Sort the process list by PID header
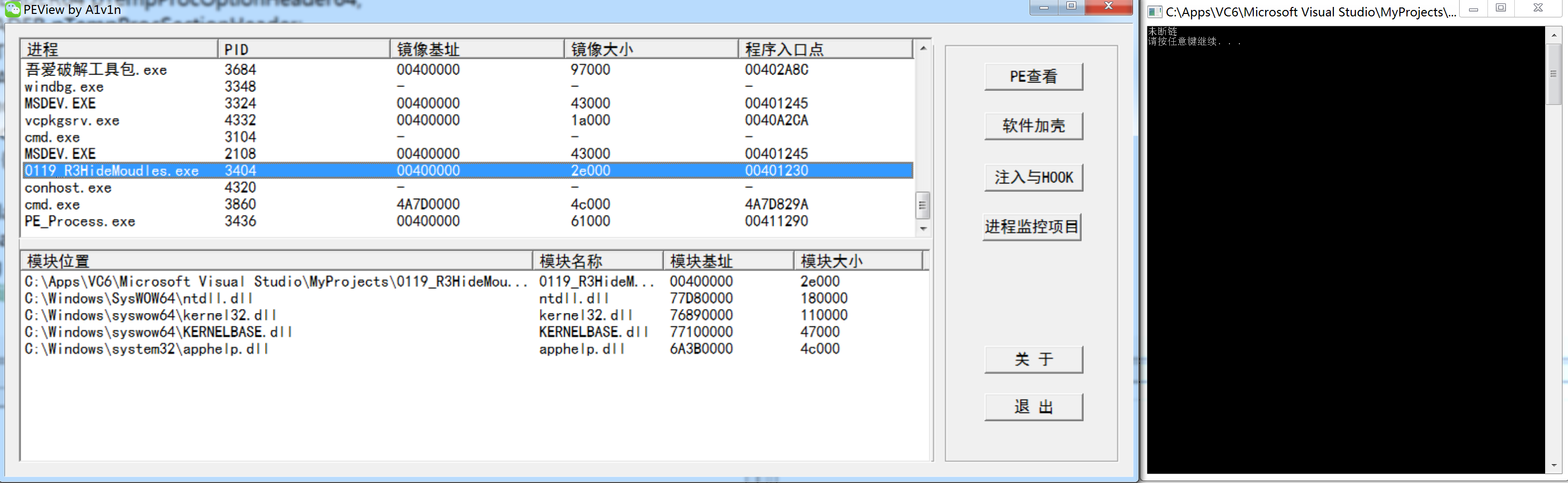This screenshot has width=1568, height=483. click(x=303, y=49)
